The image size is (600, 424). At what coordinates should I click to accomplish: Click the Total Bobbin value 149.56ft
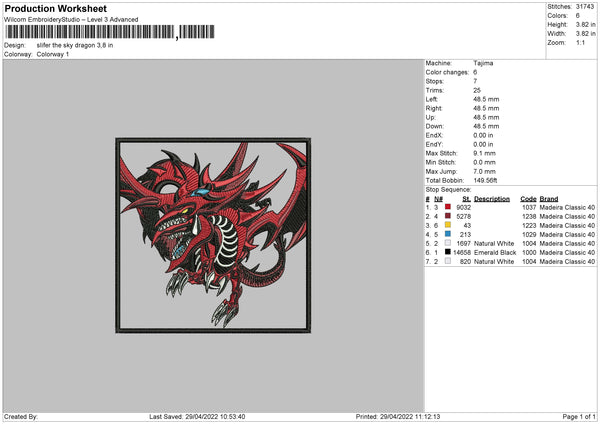click(485, 181)
